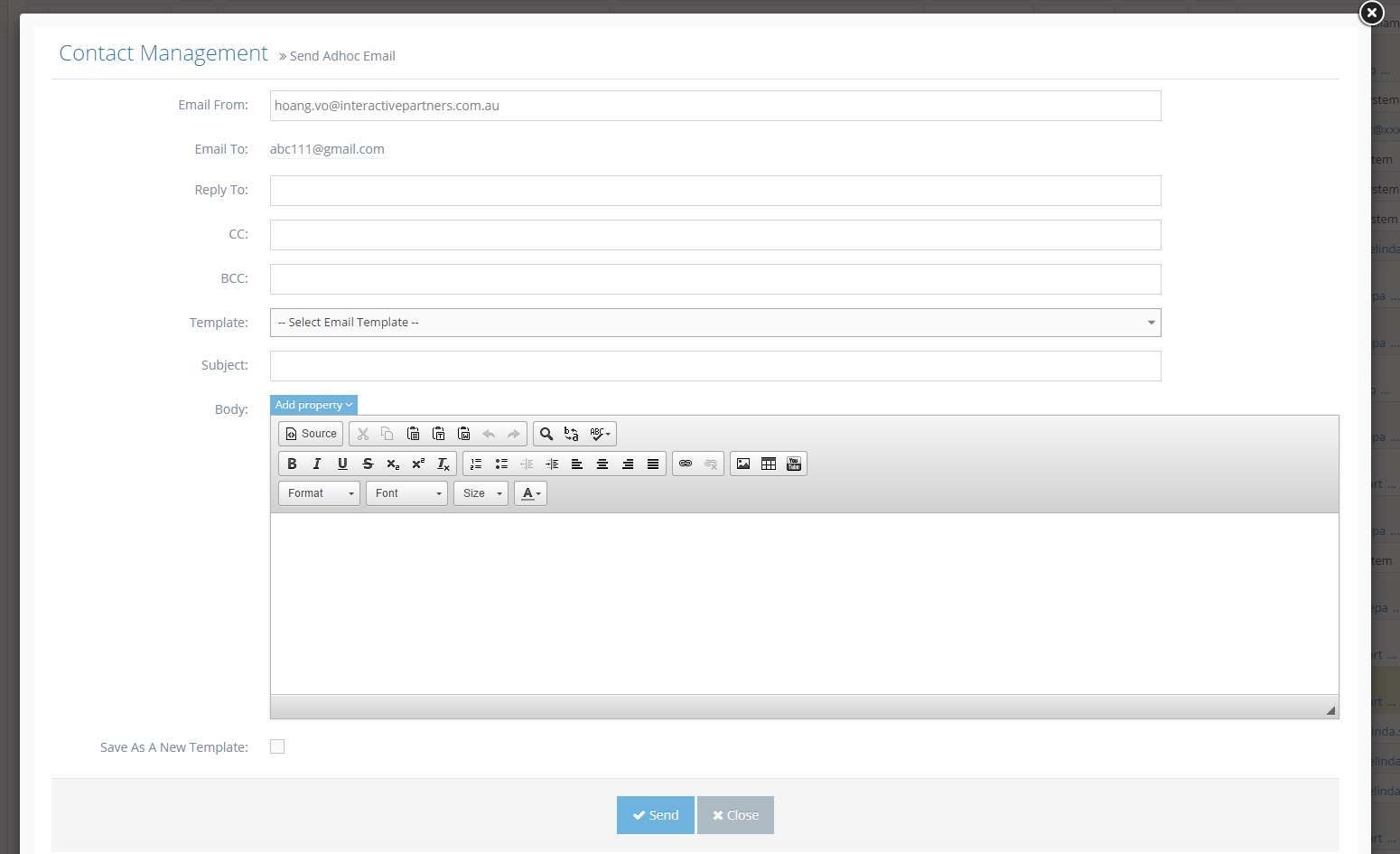Insert a table using the table icon
This screenshot has width=1400, height=854.
769,464
